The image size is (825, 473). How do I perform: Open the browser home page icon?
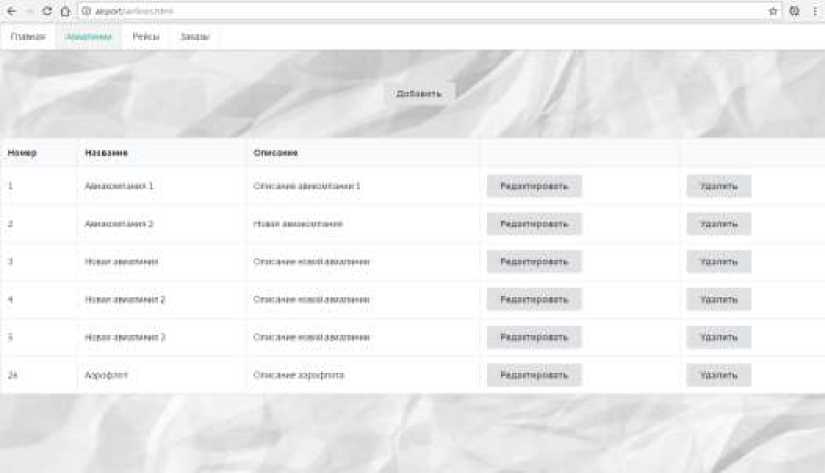coord(65,11)
